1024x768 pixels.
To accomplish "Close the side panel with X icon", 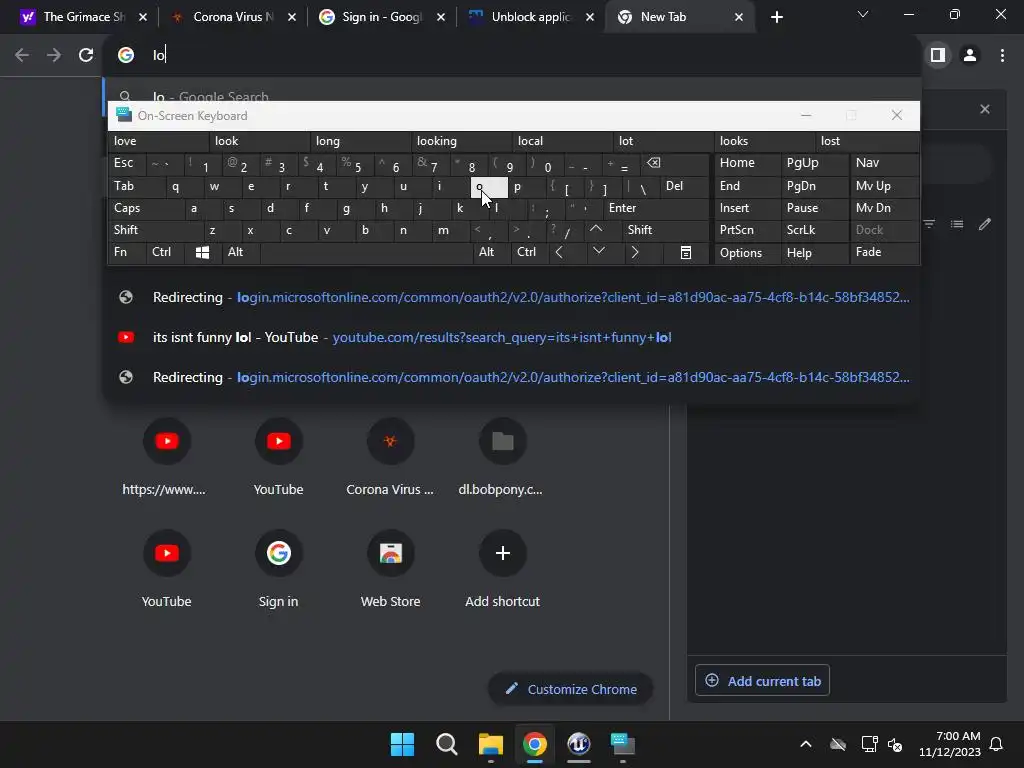I will coord(985,109).
